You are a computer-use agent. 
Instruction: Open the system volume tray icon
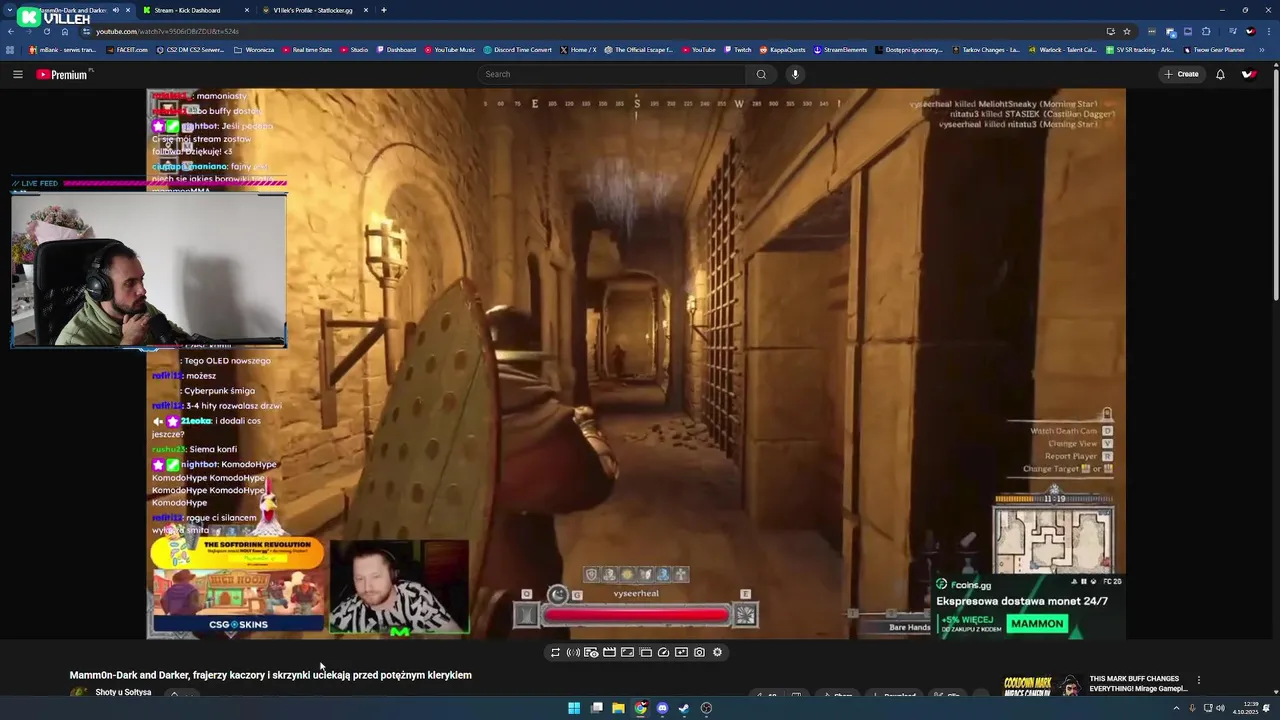click(1220, 708)
